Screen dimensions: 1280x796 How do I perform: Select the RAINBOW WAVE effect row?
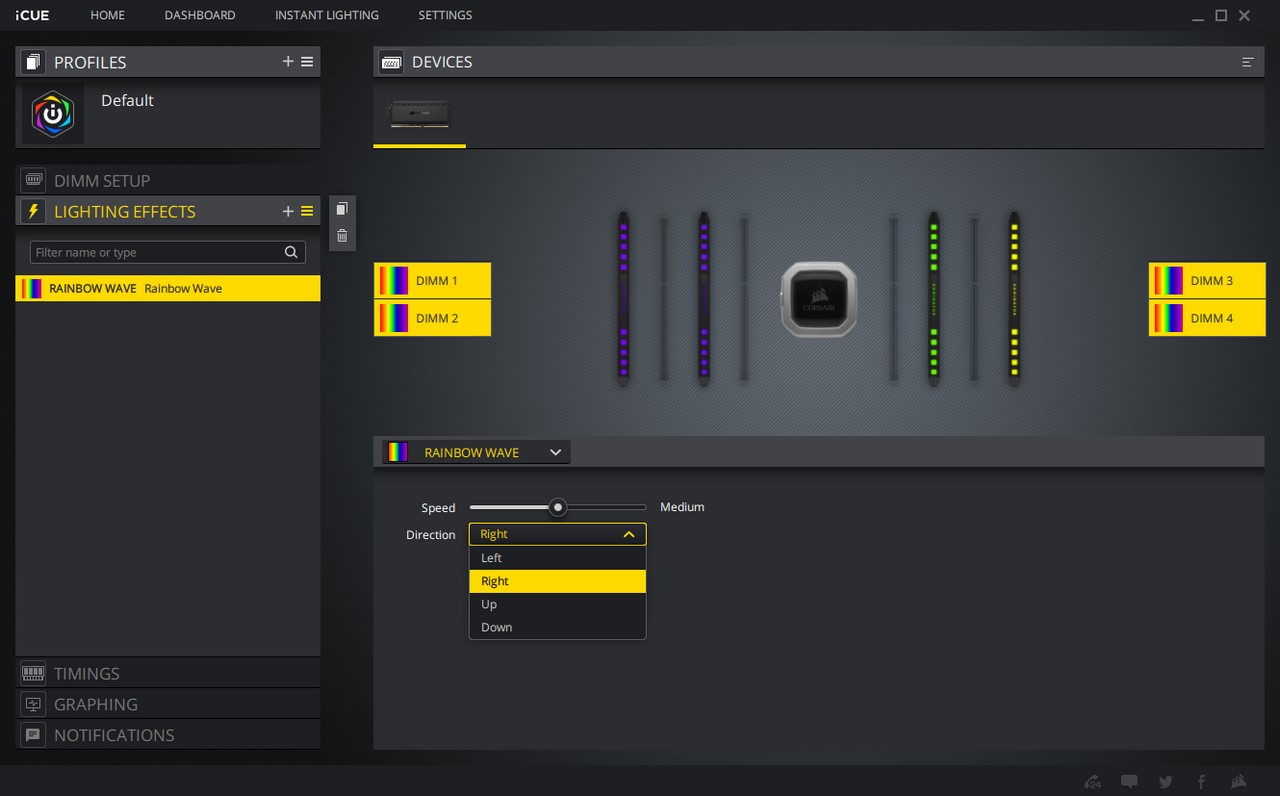point(168,288)
